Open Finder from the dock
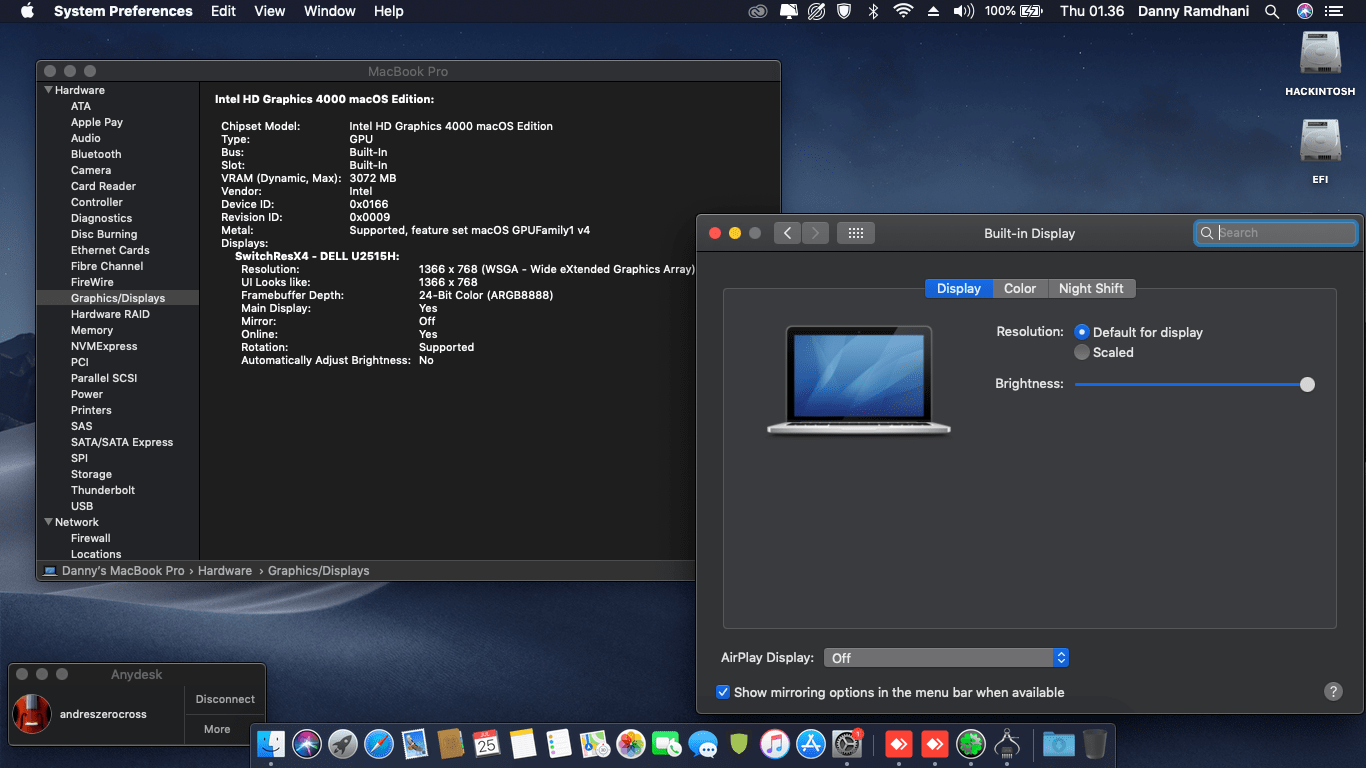 (x=271, y=744)
